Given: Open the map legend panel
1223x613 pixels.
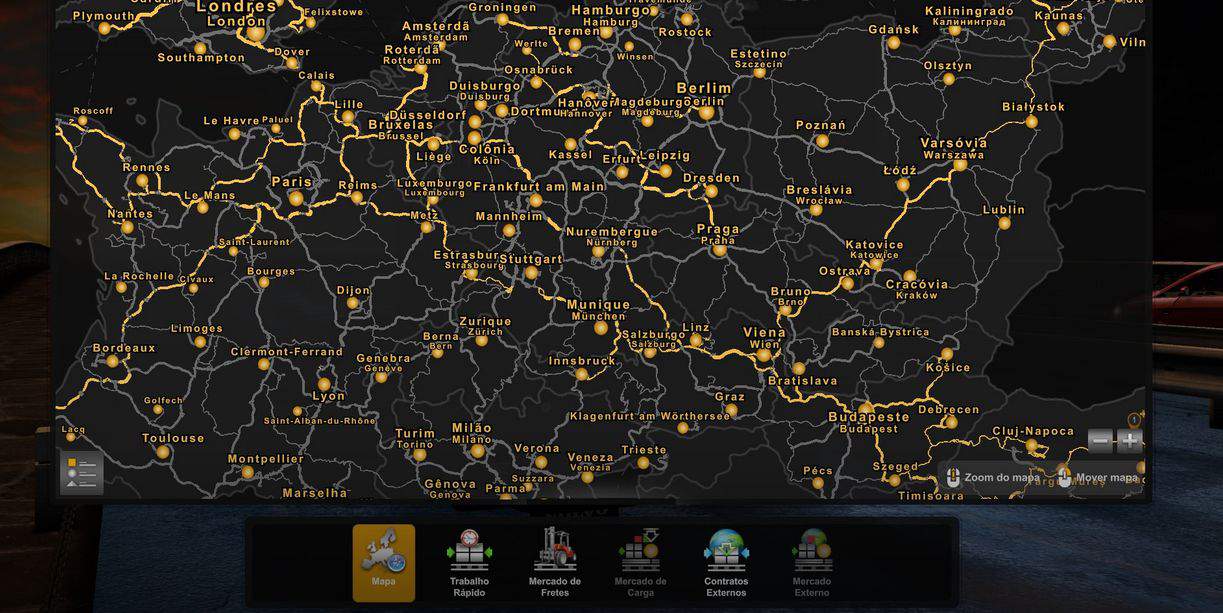Looking at the screenshot, I should click(82, 473).
